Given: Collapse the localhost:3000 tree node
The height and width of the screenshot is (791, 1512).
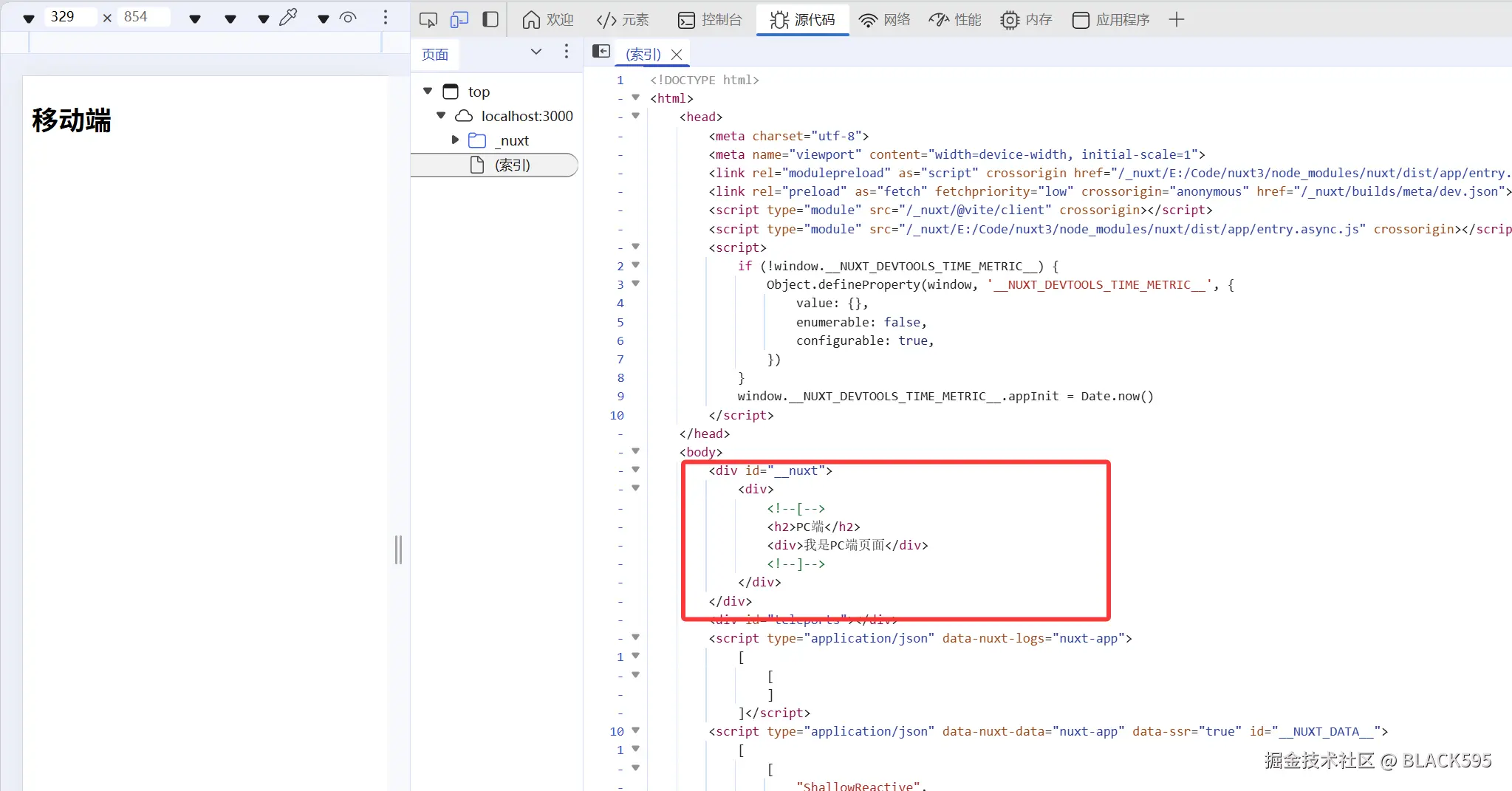Looking at the screenshot, I should click(441, 115).
